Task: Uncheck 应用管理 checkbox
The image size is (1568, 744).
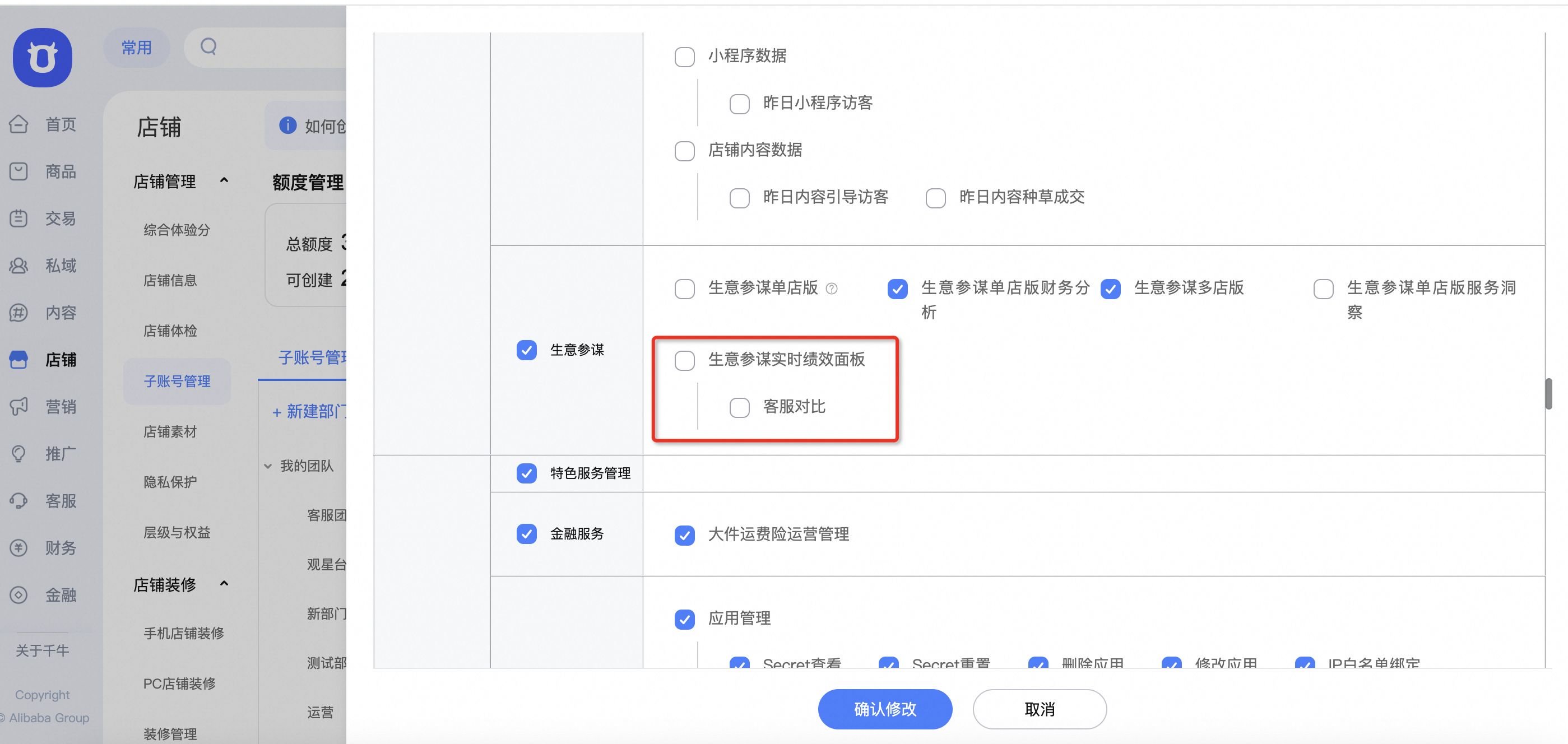Action: (684, 619)
